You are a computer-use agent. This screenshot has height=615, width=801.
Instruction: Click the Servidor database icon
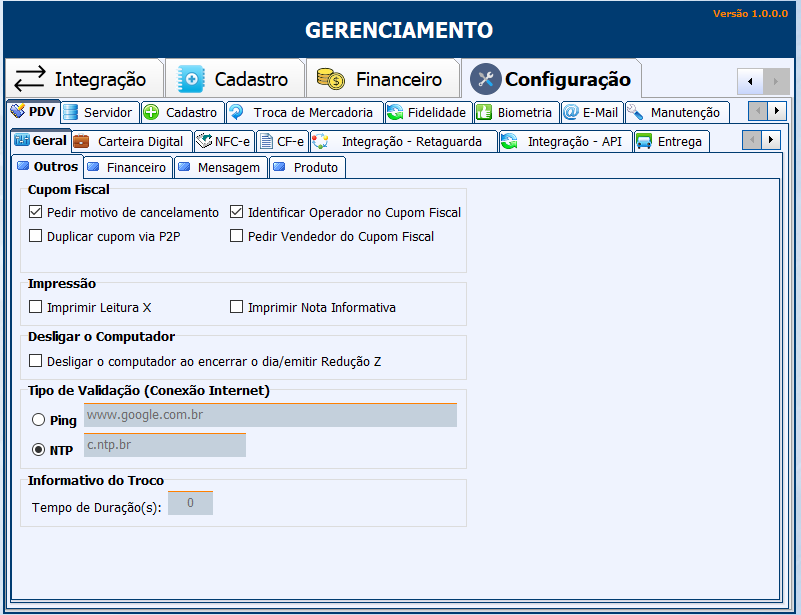point(71,112)
